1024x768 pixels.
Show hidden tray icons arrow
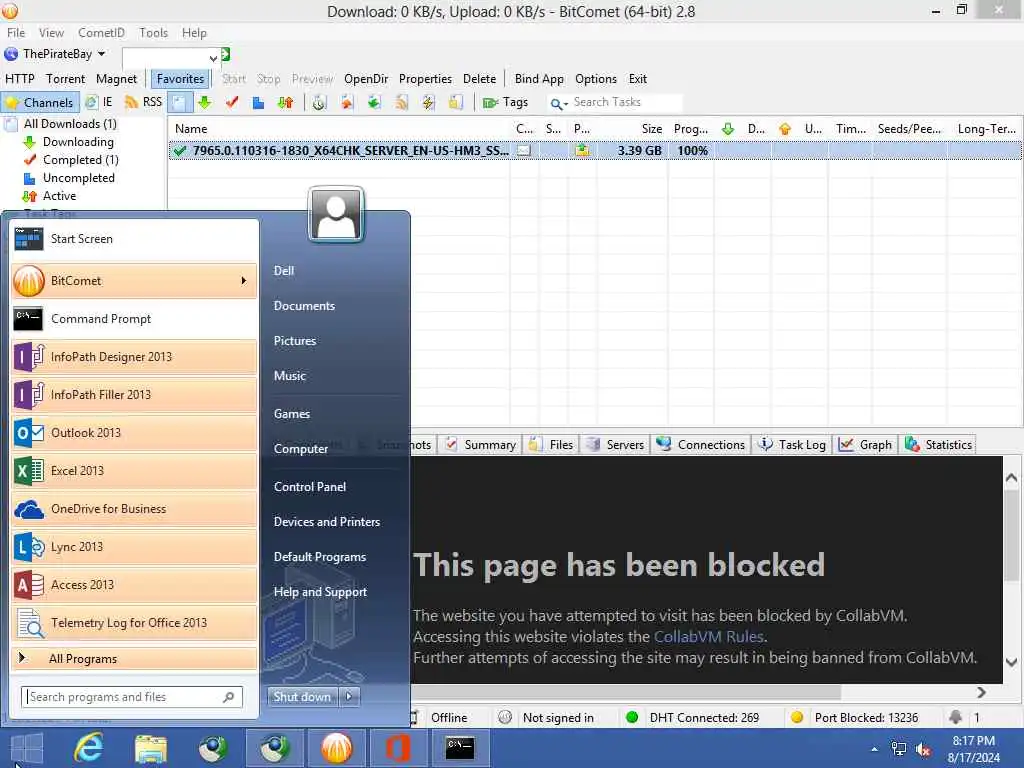point(874,750)
